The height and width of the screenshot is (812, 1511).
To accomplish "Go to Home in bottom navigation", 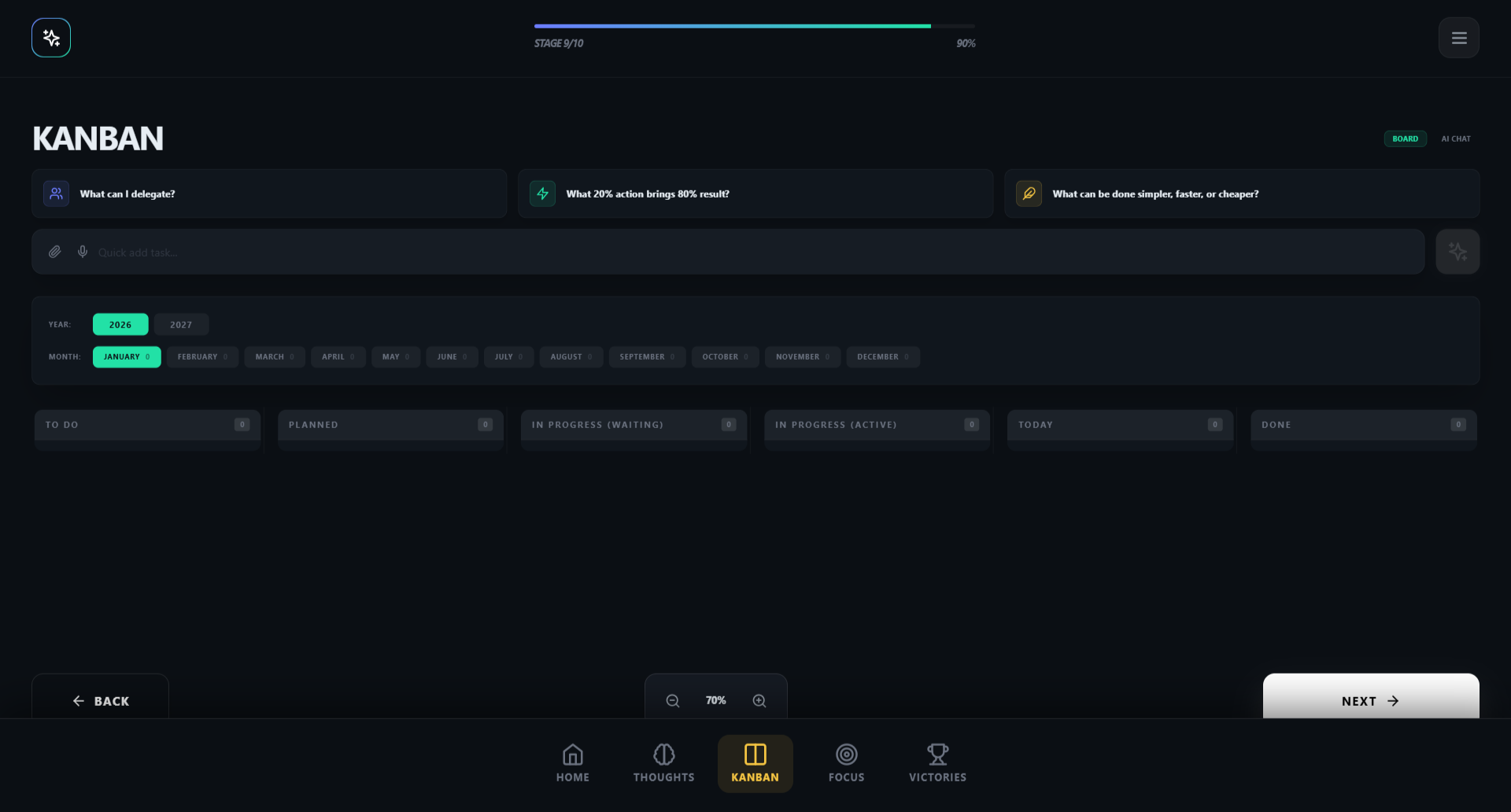I will (x=573, y=763).
